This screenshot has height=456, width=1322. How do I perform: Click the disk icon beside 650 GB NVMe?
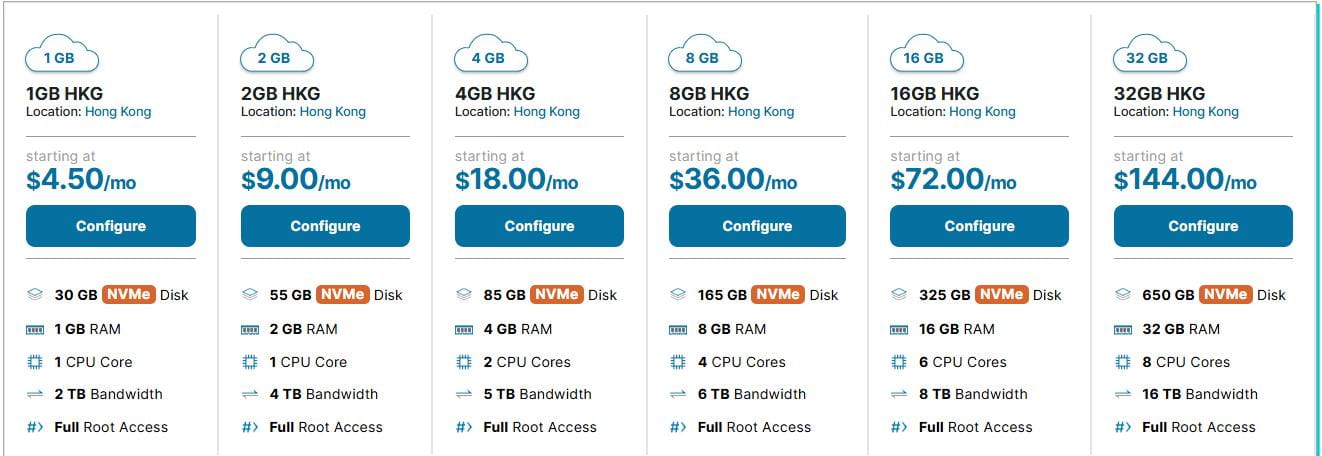tap(1122, 295)
